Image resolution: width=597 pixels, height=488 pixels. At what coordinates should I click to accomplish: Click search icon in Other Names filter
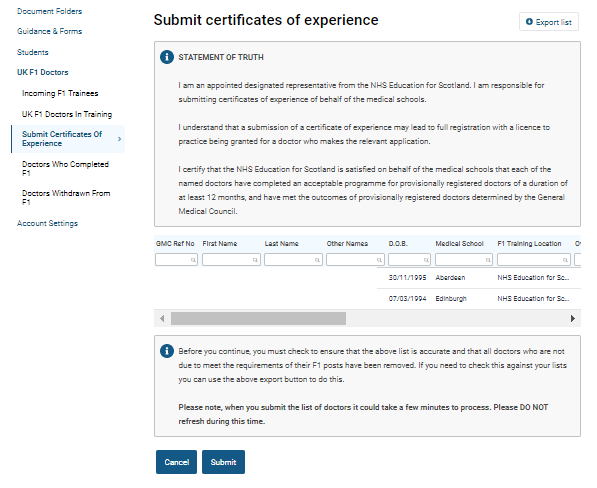tap(379, 260)
